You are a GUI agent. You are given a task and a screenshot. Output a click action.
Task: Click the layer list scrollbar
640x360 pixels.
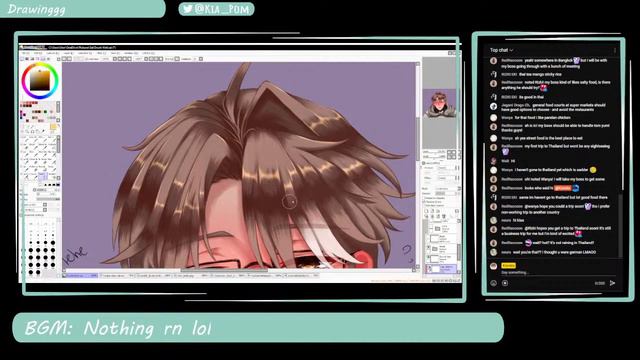pyautogui.click(x=458, y=251)
